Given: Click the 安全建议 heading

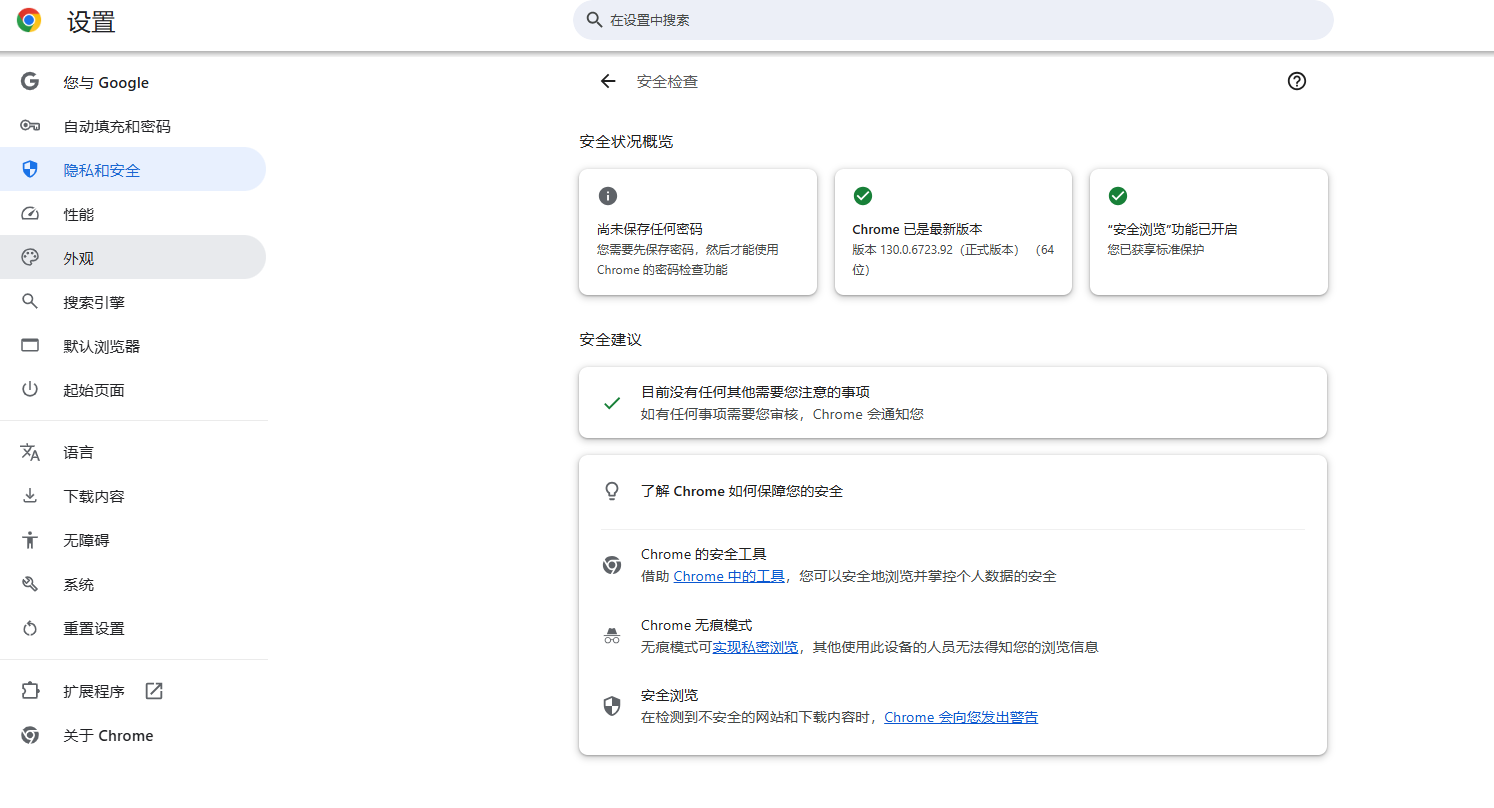Looking at the screenshot, I should 610,340.
